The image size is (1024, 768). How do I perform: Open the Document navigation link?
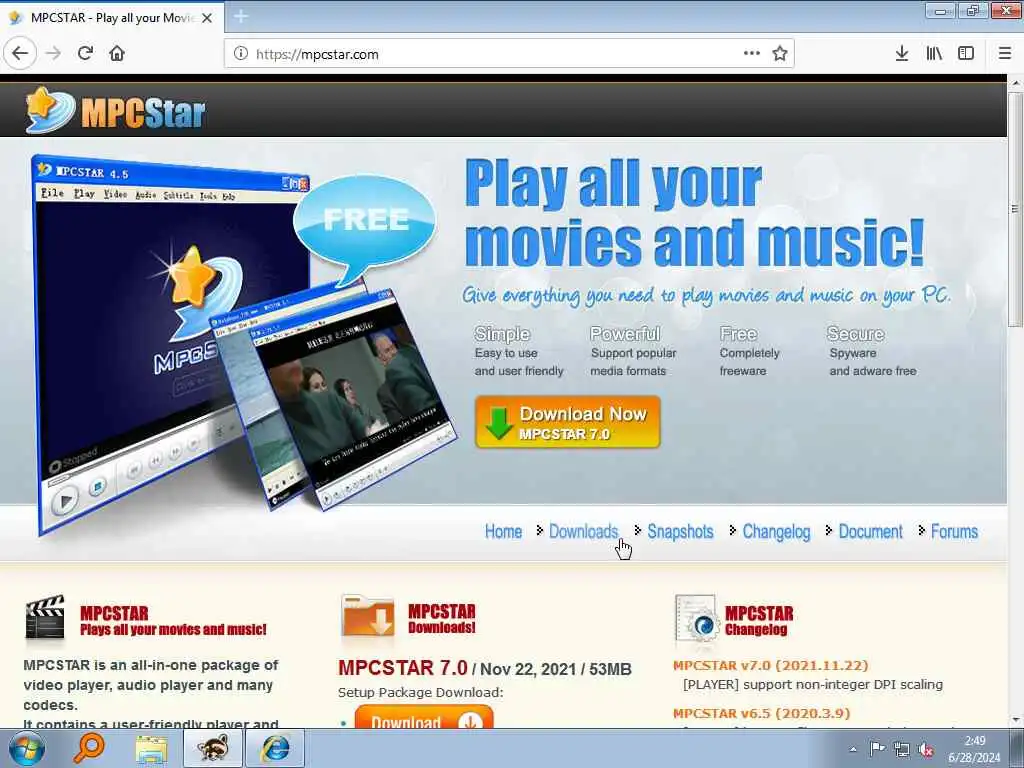coord(871,532)
